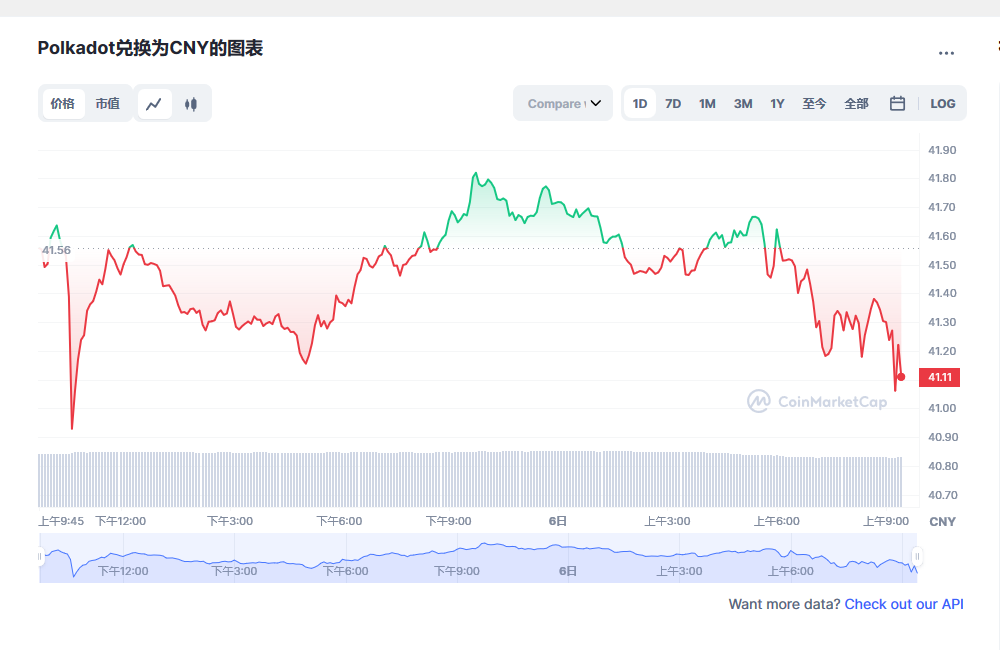Toggle the LOG scale
This screenshot has width=1000, height=650.
coord(942,103)
